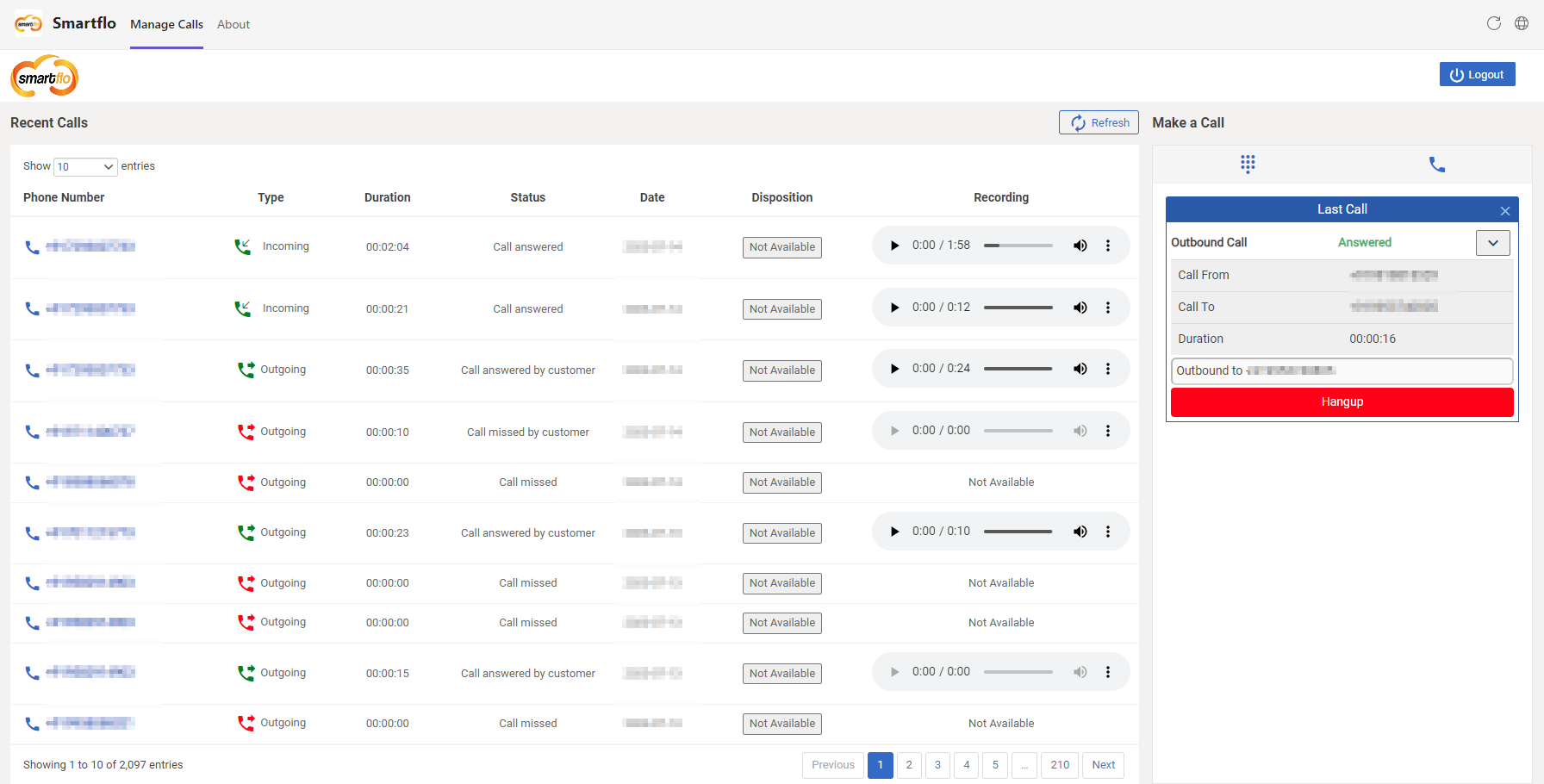
Task: Seek in the 0:00 / 0:12 recording slider
Action: pos(1018,308)
